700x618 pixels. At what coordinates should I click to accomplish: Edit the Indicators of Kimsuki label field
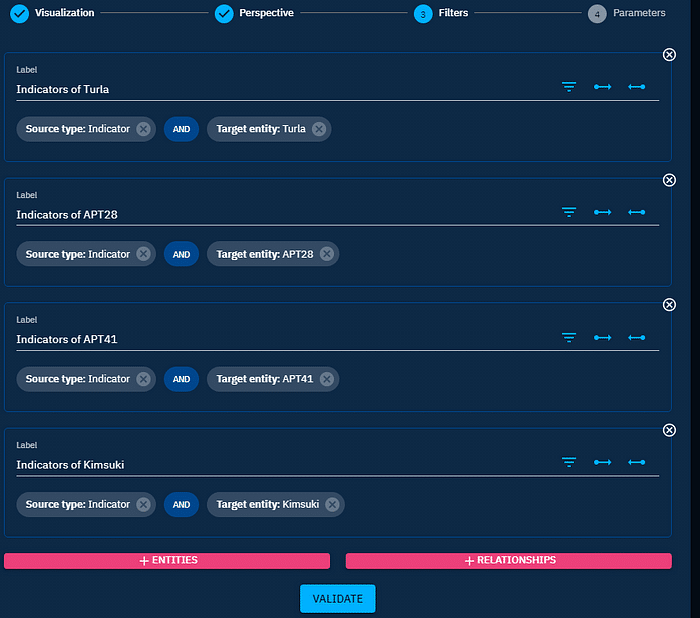280,464
